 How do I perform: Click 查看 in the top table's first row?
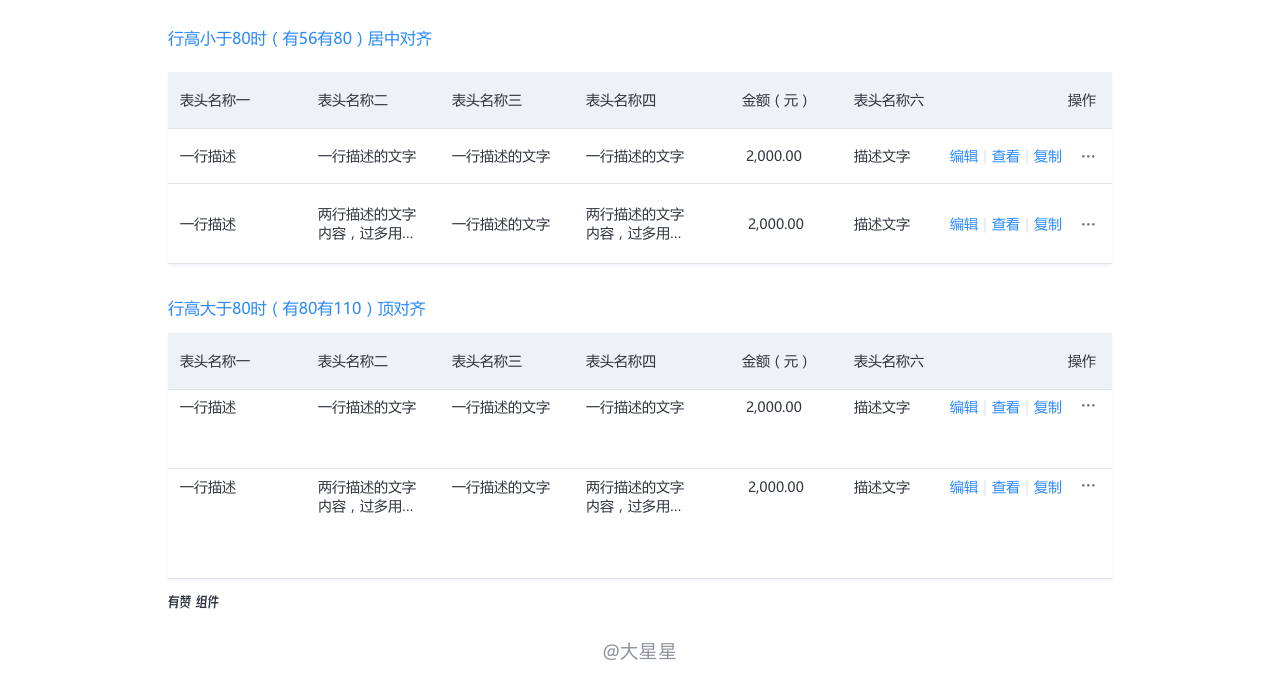pyautogui.click(x=1006, y=156)
